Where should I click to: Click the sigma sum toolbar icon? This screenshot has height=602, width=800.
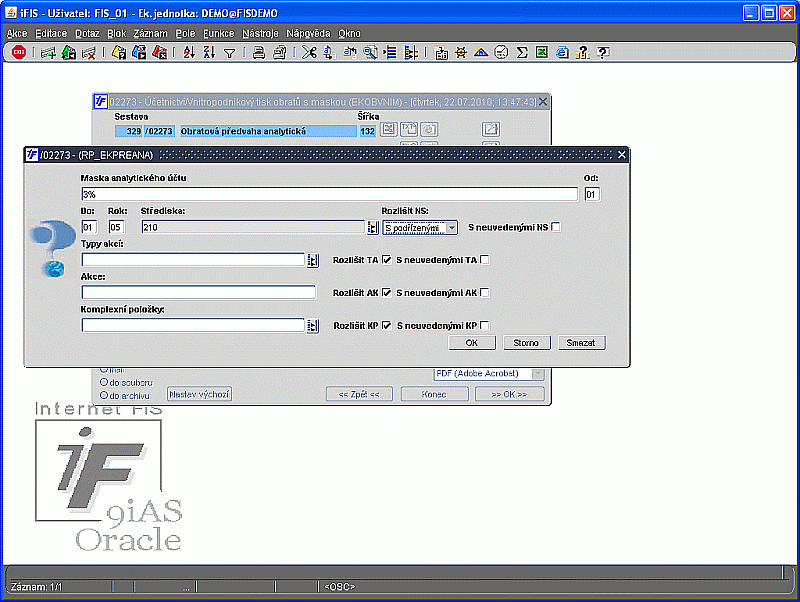[x=521, y=52]
